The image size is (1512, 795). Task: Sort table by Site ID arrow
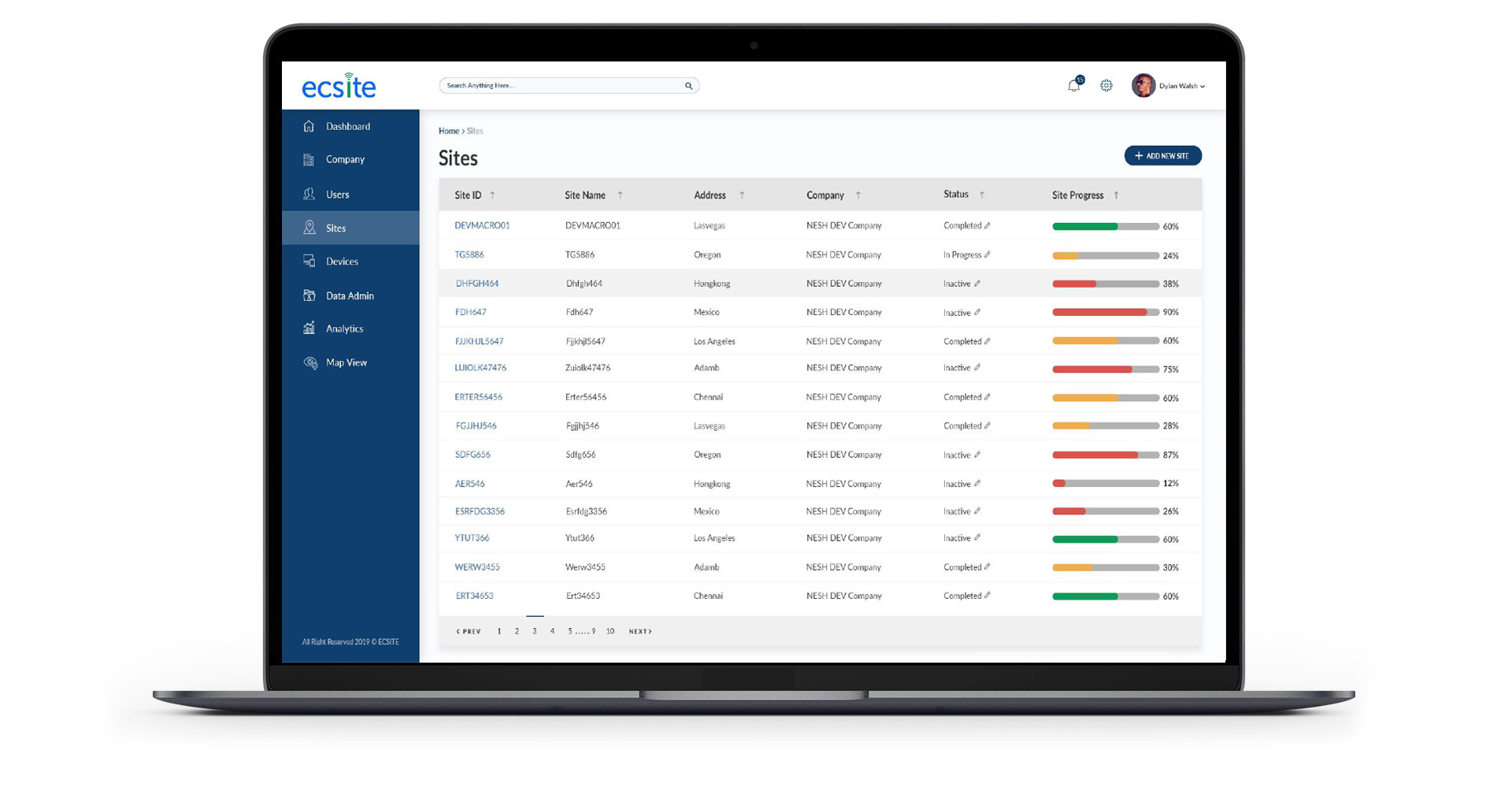(492, 195)
